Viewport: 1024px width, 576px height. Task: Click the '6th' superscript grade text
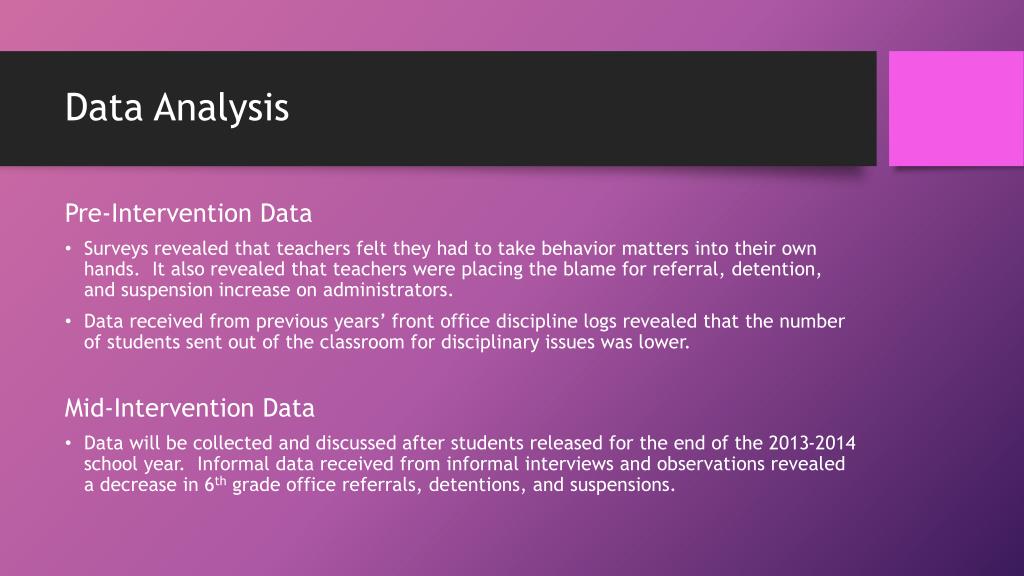215,484
